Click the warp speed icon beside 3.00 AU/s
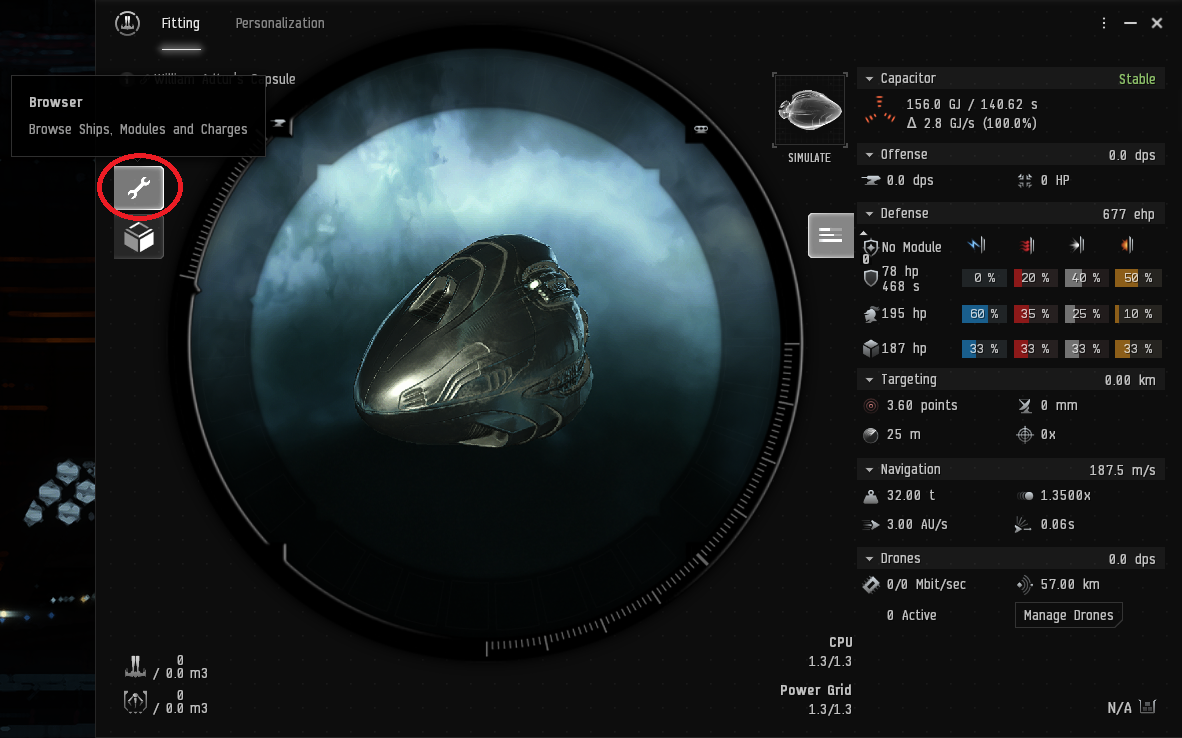The width and height of the screenshot is (1182, 738). (x=871, y=525)
